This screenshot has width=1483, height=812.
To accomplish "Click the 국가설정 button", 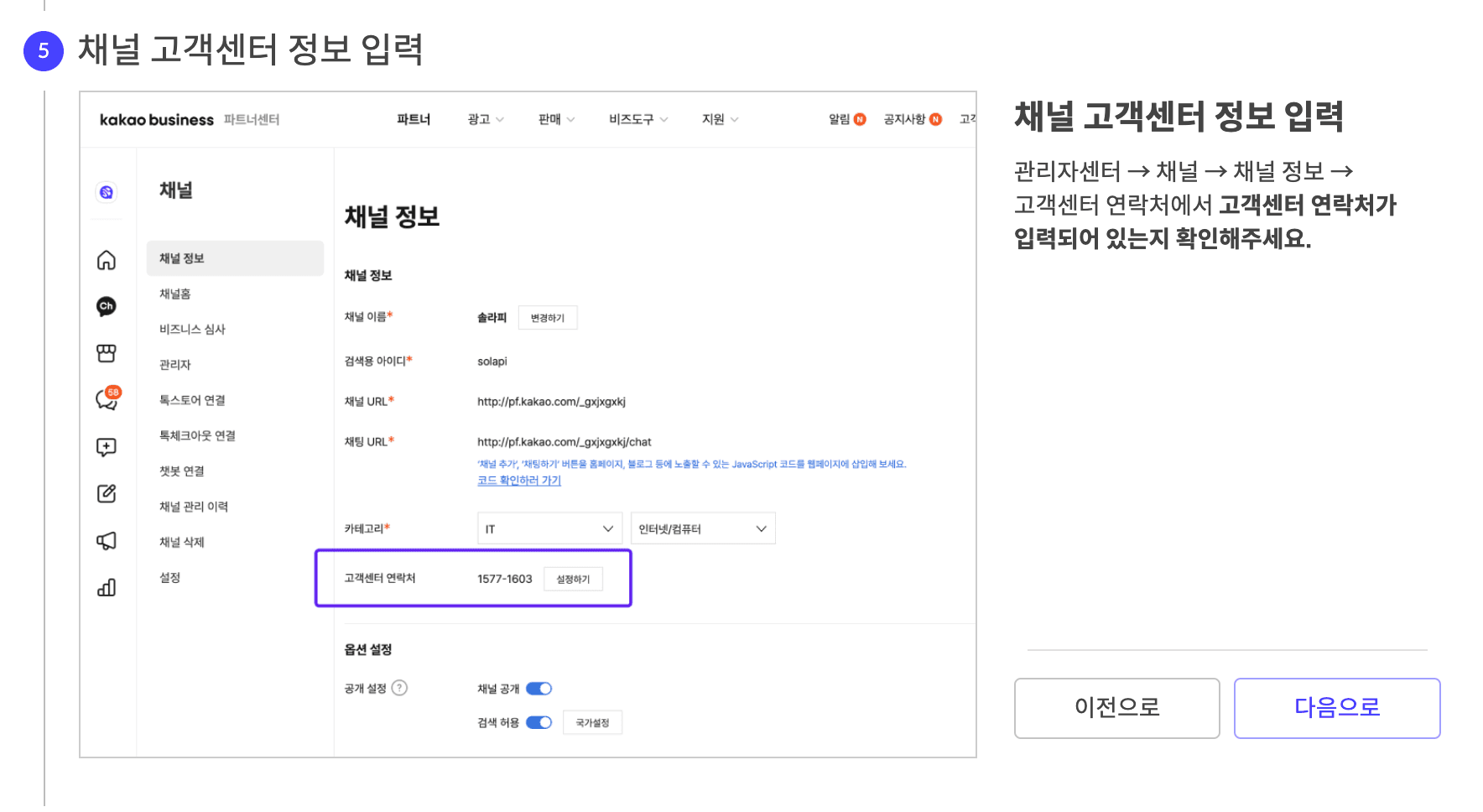I will tap(592, 722).
